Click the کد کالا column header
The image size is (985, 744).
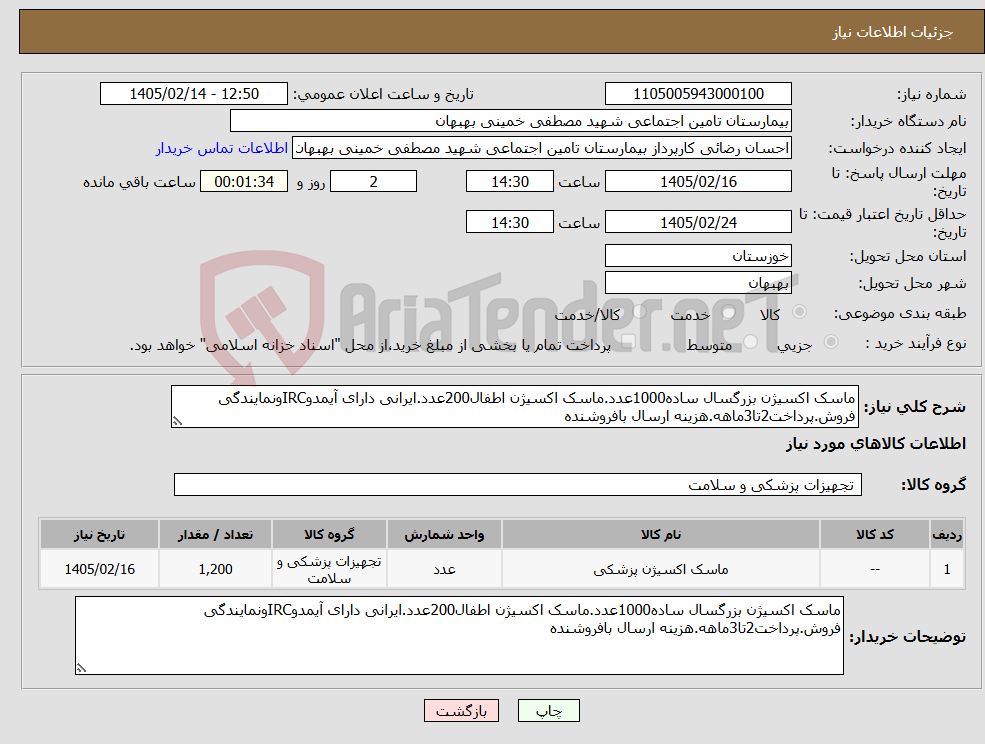(x=874, y=534)
